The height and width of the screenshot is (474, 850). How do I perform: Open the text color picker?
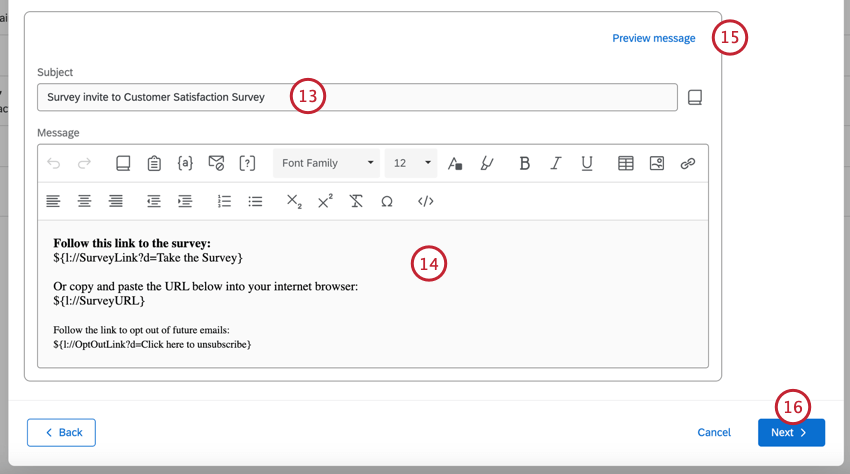pyautogui.click(x=455, y=163)
